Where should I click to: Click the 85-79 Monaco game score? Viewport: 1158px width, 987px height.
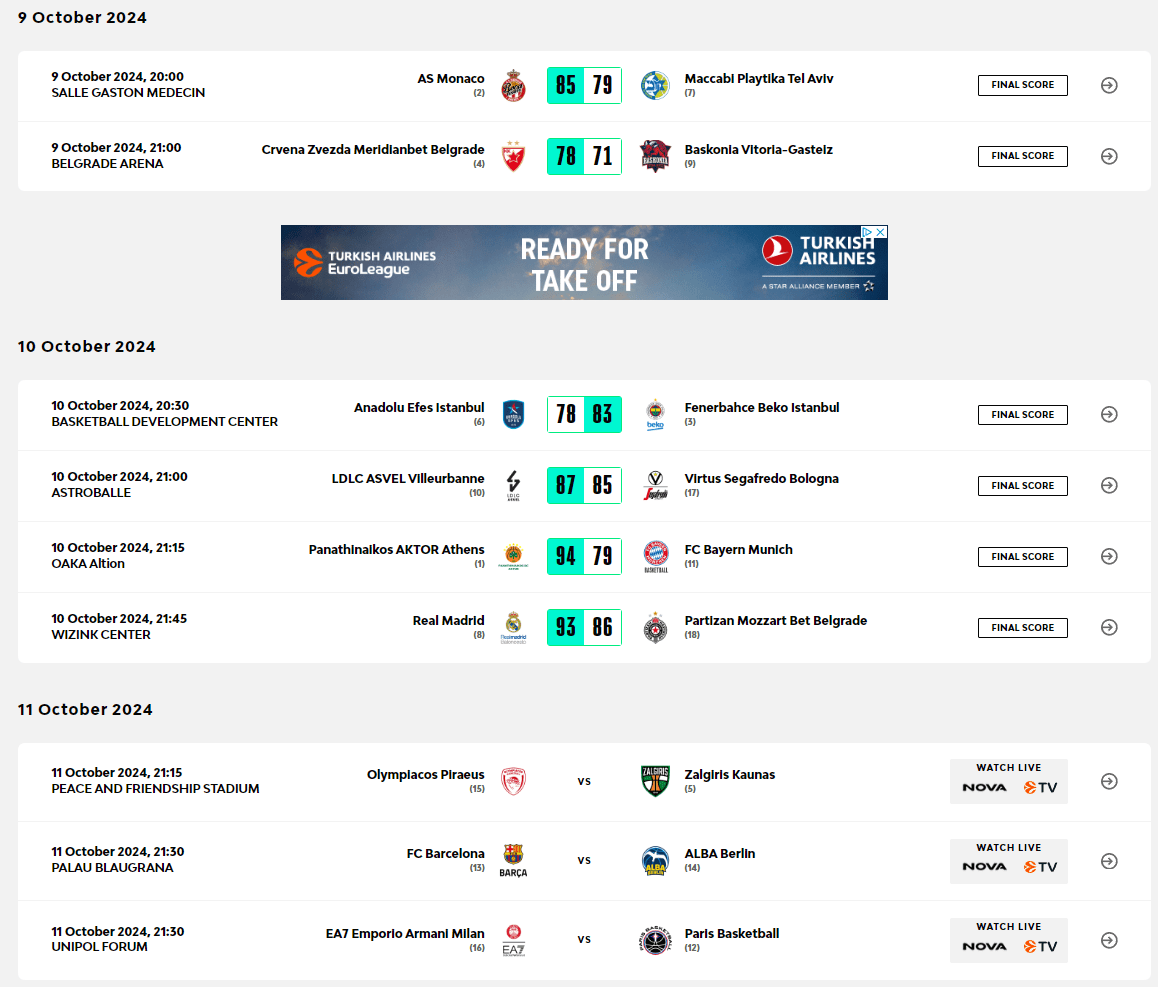point(584,85)
